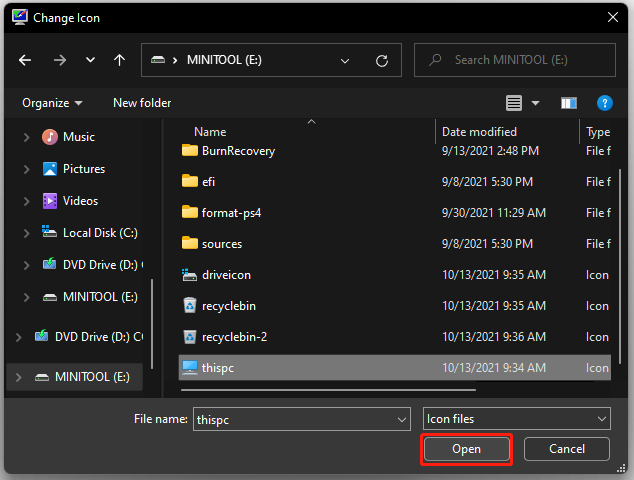634x480 pixels.
Task: Close the Change Icon dialog
Action: click(x=613, y=17)
